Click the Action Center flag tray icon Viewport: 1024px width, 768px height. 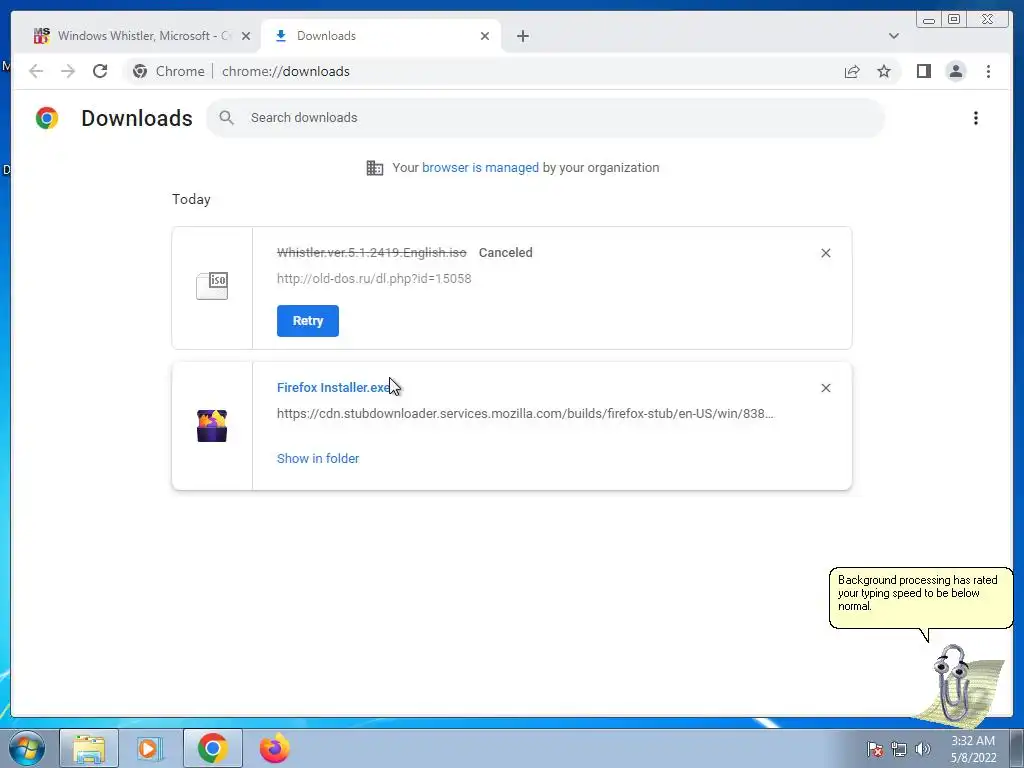click(x=875, y=749)
